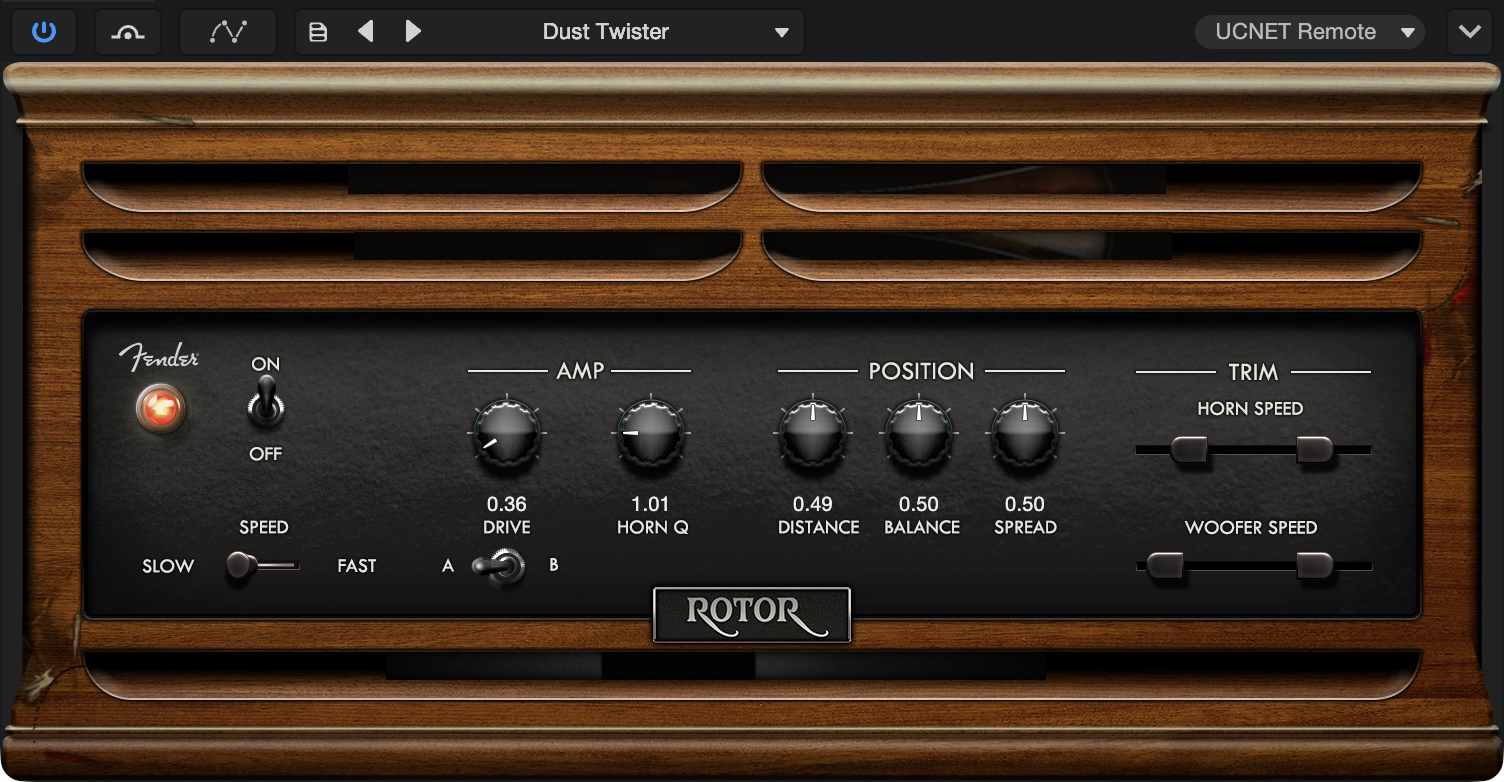Click the Fender logo
1504x782 pixels.
click(159, 358)
